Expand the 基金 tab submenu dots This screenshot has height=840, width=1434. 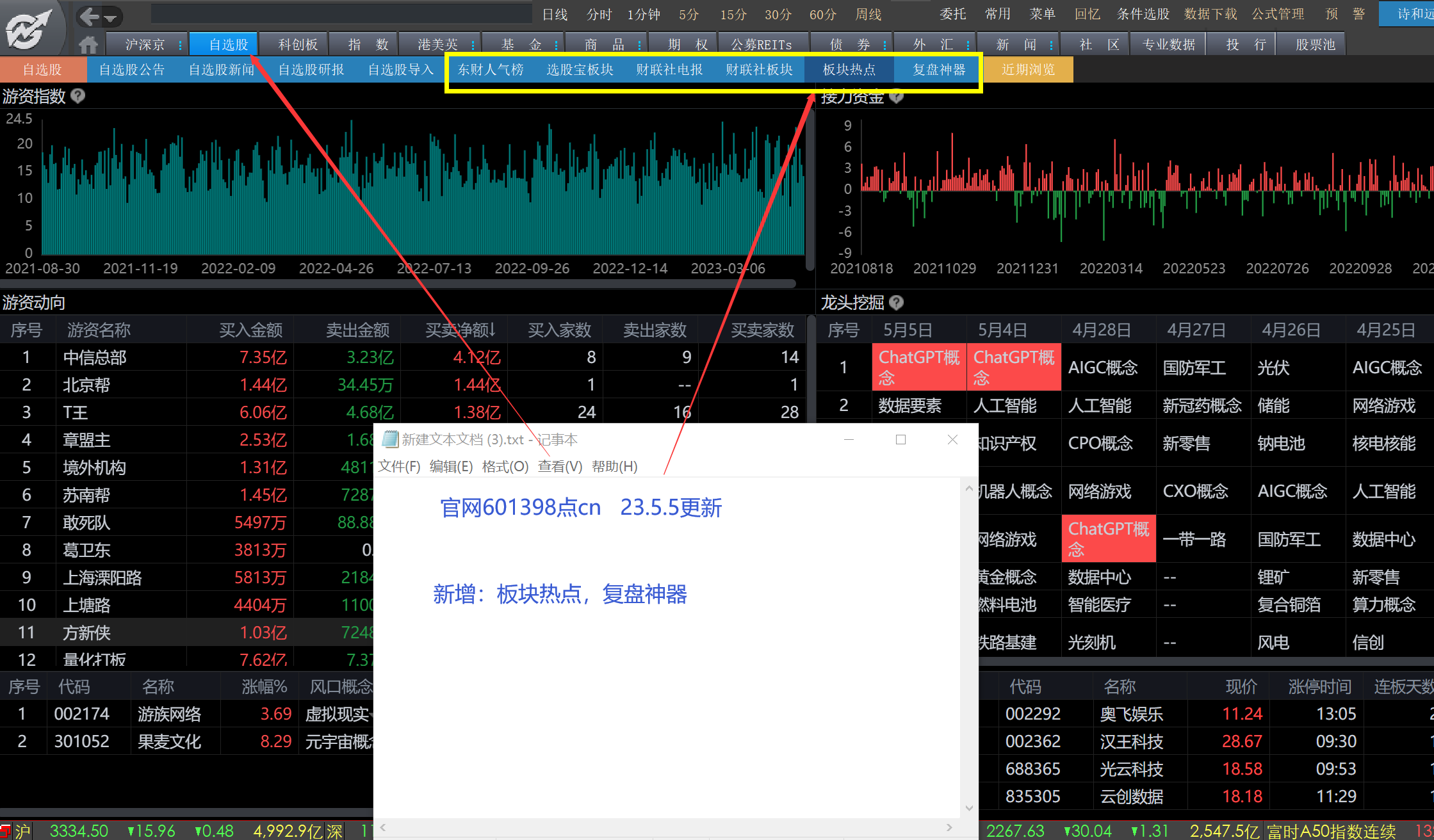pyautogui.click(x=556, y=45)
